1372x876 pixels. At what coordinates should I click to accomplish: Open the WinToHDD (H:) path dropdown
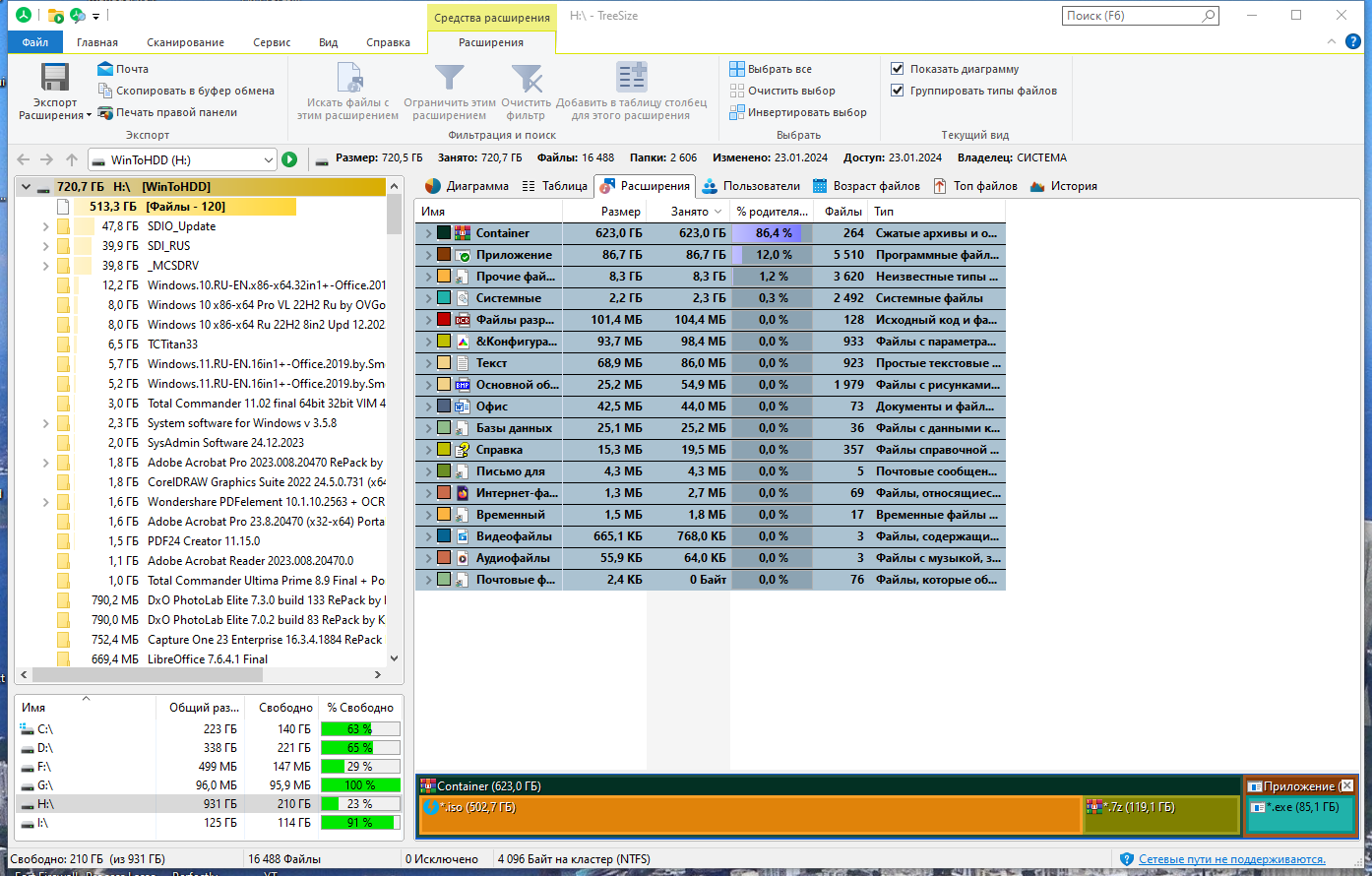[x=269, y=159]
